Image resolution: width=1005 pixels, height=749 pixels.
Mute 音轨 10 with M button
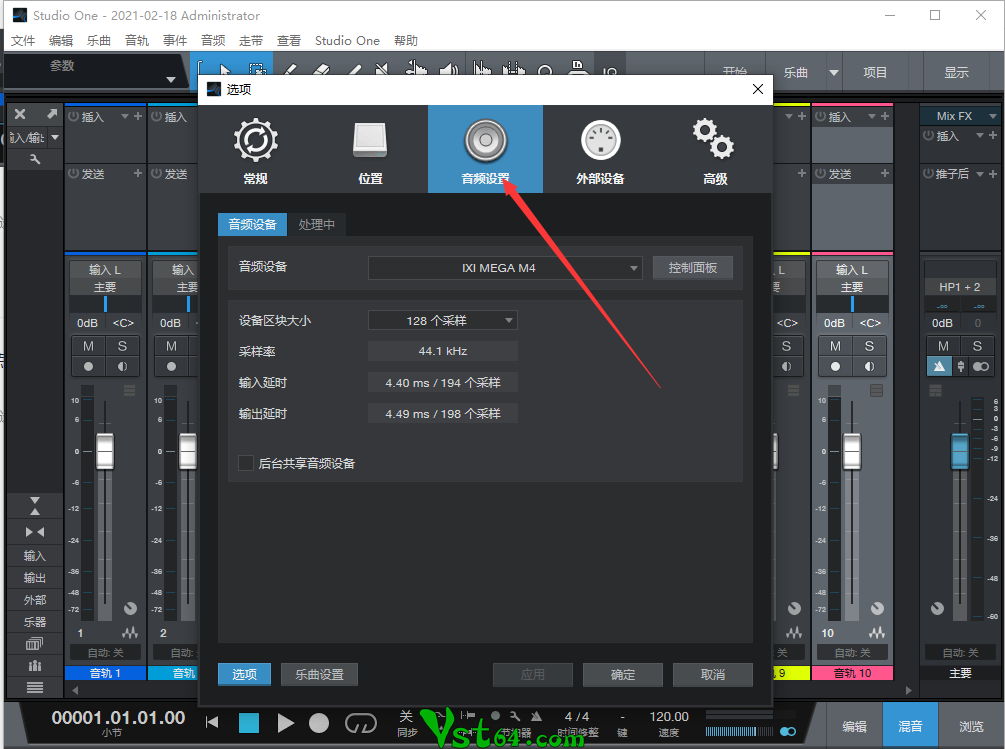point(835,346)
